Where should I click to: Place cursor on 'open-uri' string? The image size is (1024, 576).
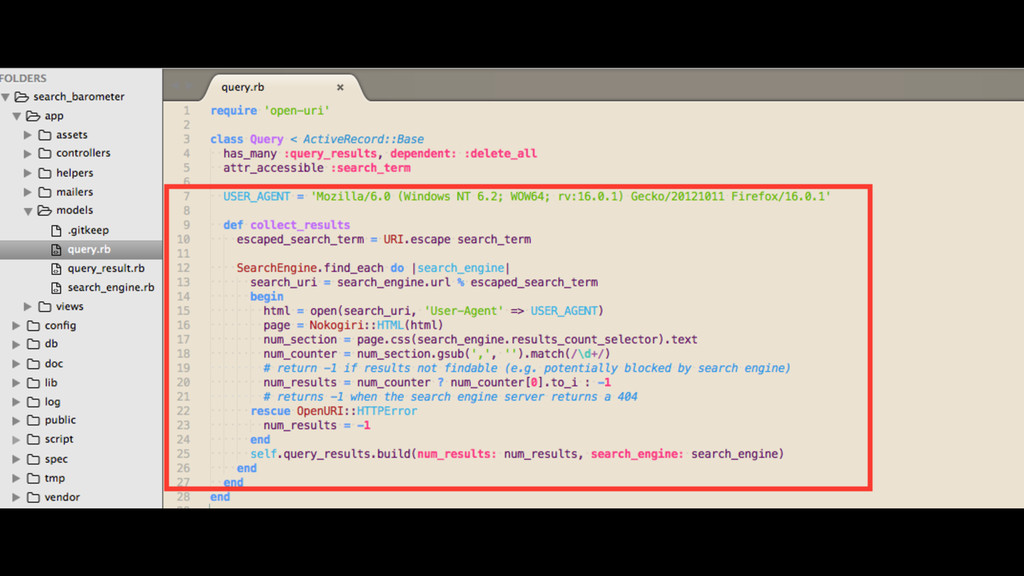click(296, 111)
